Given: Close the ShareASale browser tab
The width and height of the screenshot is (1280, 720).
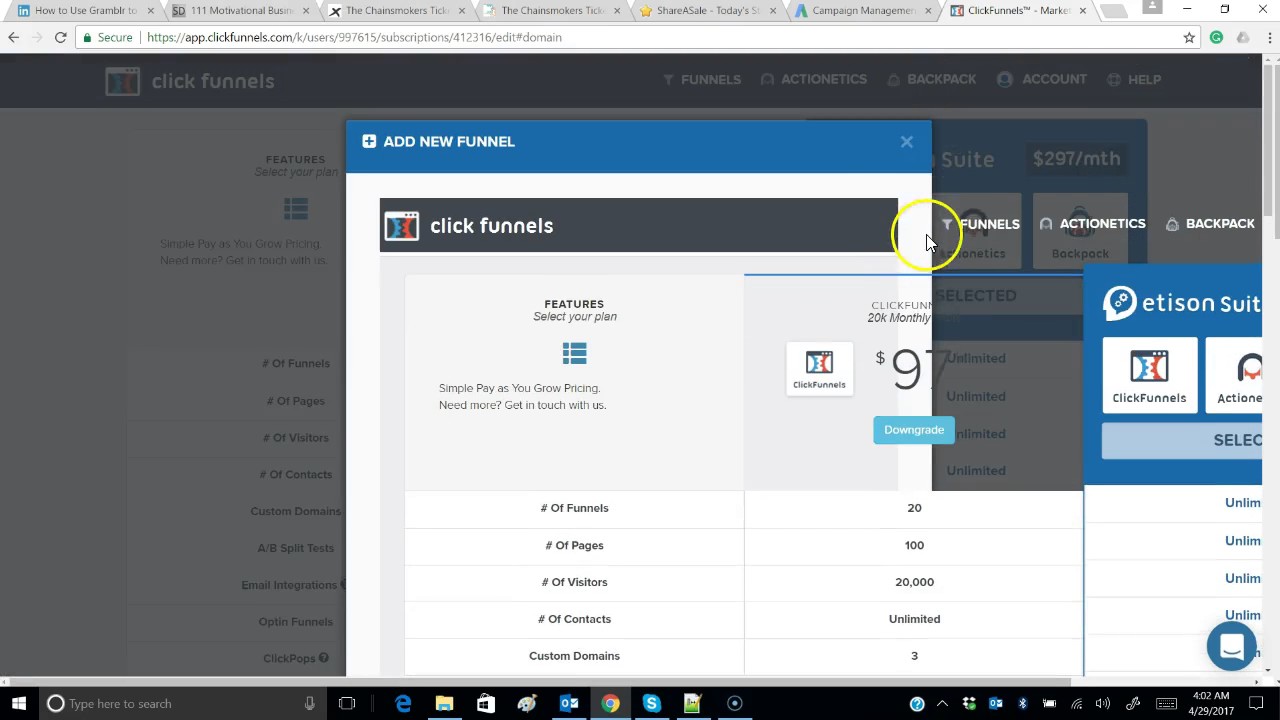Looking at the screenshot, I should [x=773, y=11].
